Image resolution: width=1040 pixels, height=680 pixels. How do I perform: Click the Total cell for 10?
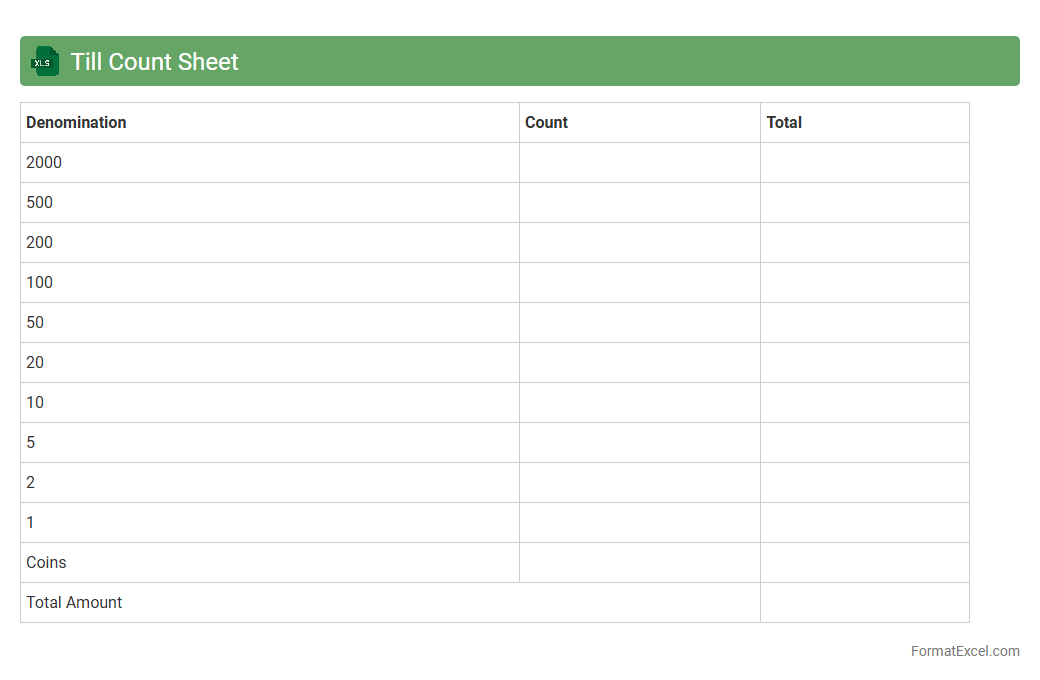click(x=864, y=402)
